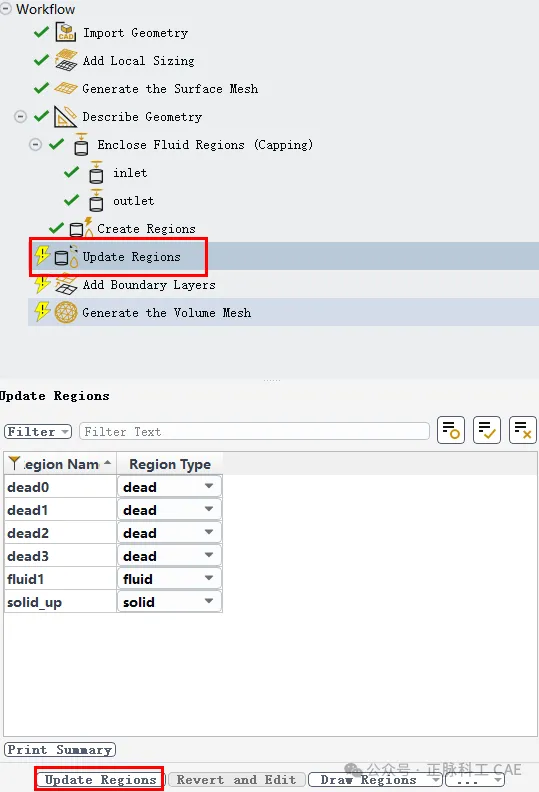539x792 pixels.
Task: Click the select-all checkmark list icon
Action: click(x=486, y=430)
